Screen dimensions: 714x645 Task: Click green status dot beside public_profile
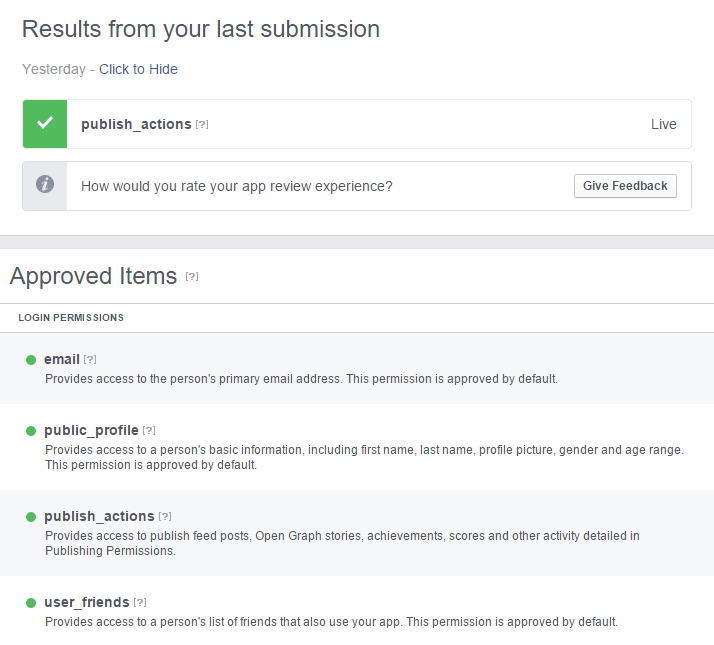(31, 431)
